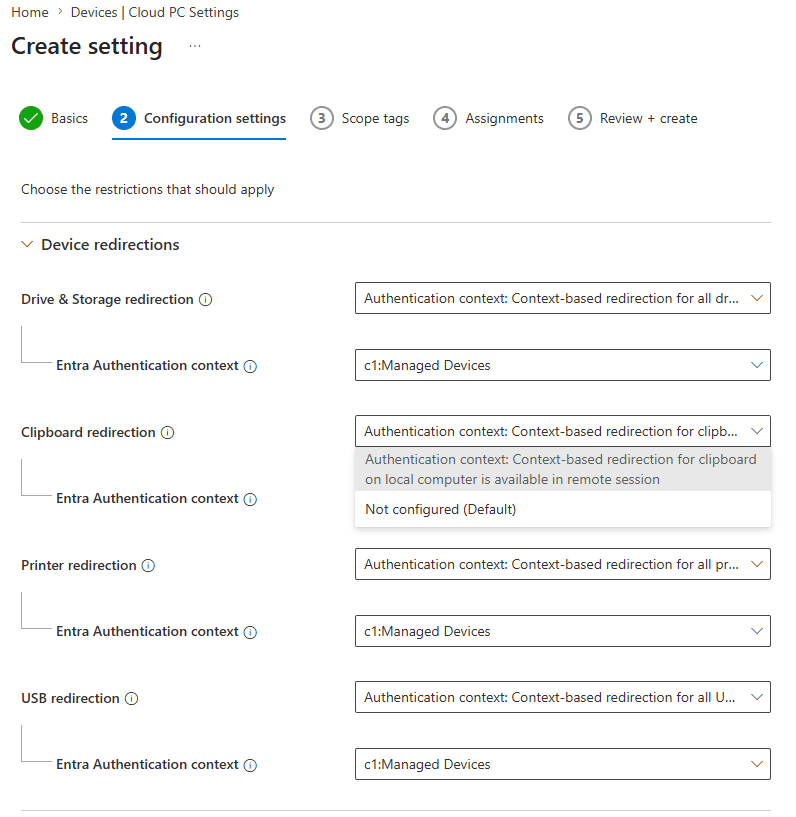Click info icon for Entra context under Drive & Storage
796x817 pixels.
click(x=251, y=366)
